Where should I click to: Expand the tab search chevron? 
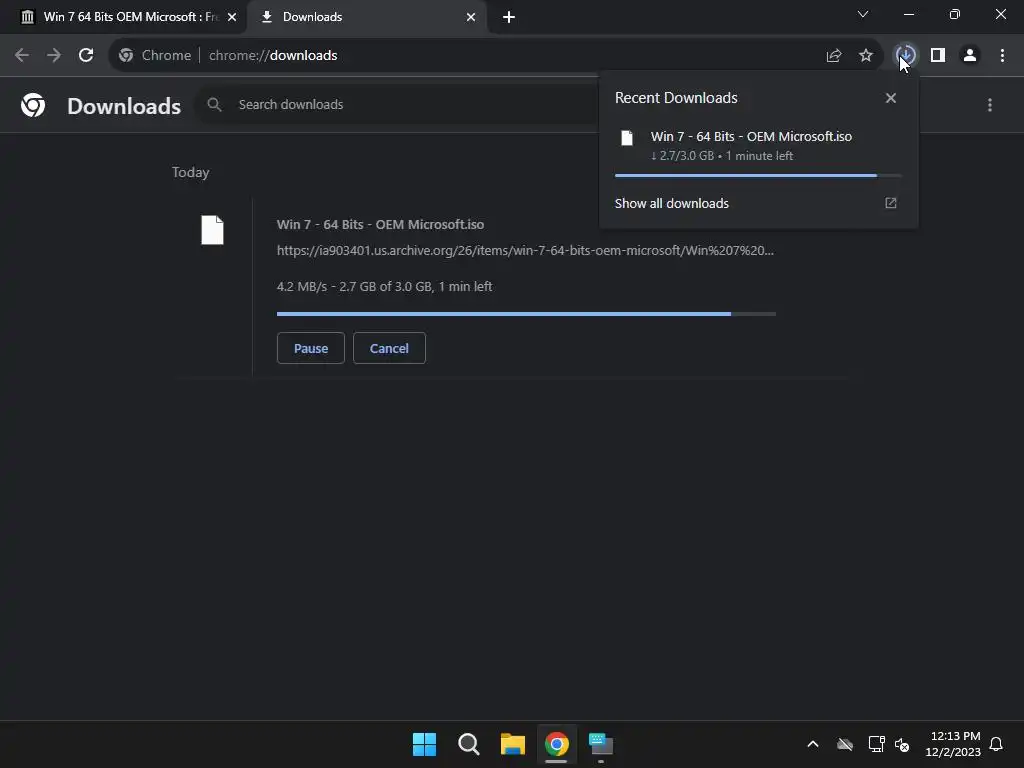(x=863, y=14)
